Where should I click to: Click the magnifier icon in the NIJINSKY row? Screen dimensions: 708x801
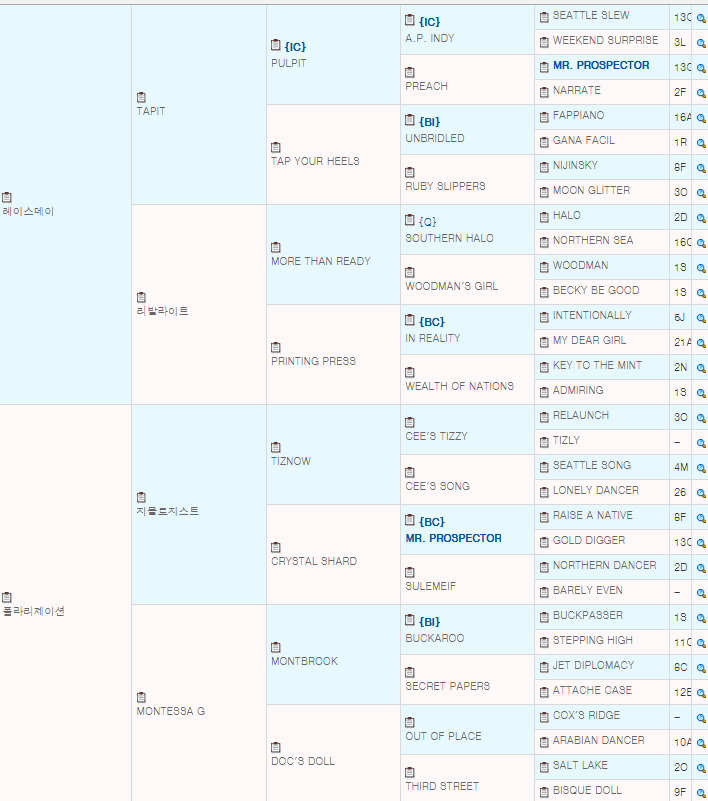[x=701, y=167]
